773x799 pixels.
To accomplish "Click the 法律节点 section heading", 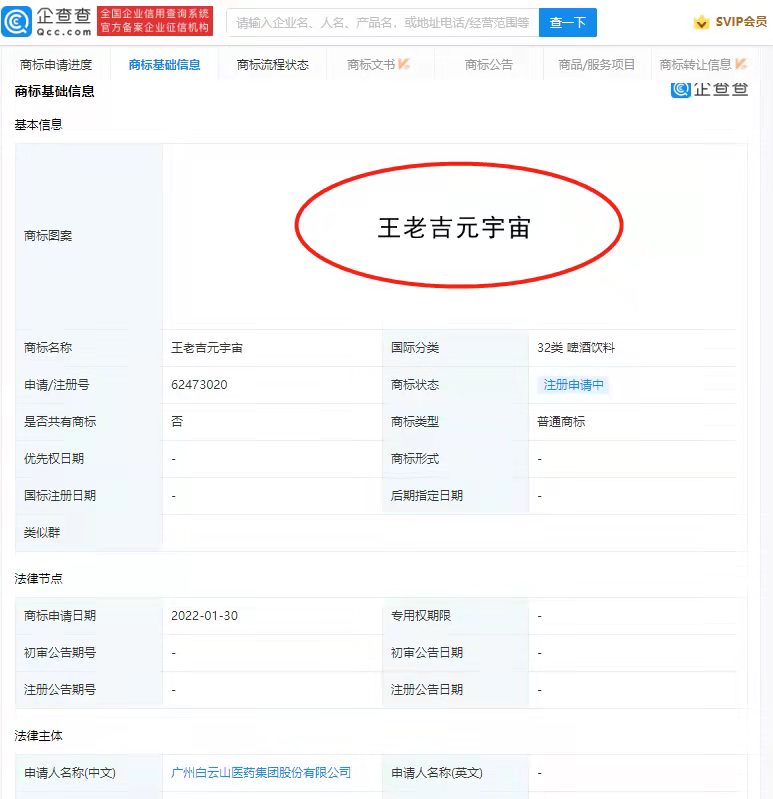I will pos(38,578).
